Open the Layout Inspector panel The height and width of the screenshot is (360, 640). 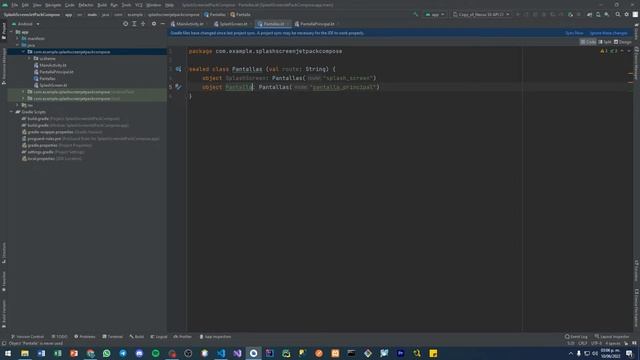pyautogui.click(x=612, y=337)
